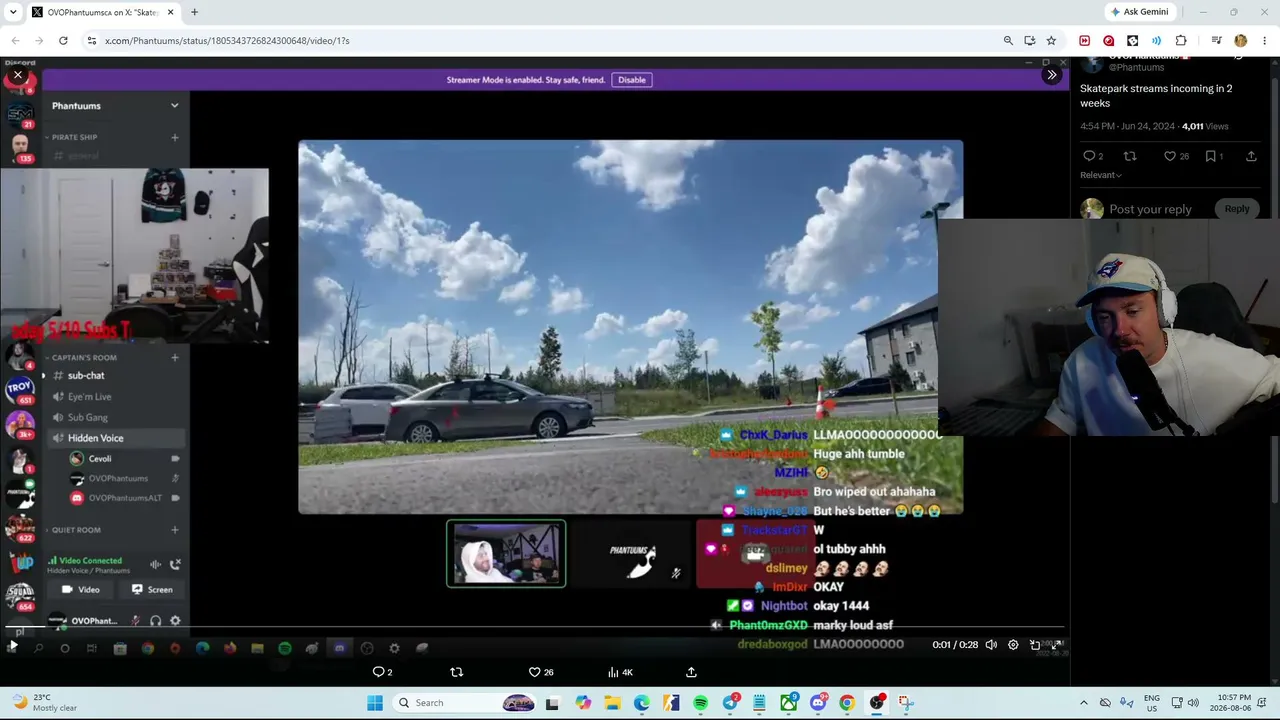Share Screen in Discord voice panel
Screen dimensions: 1280x720
tap(152, 590)
